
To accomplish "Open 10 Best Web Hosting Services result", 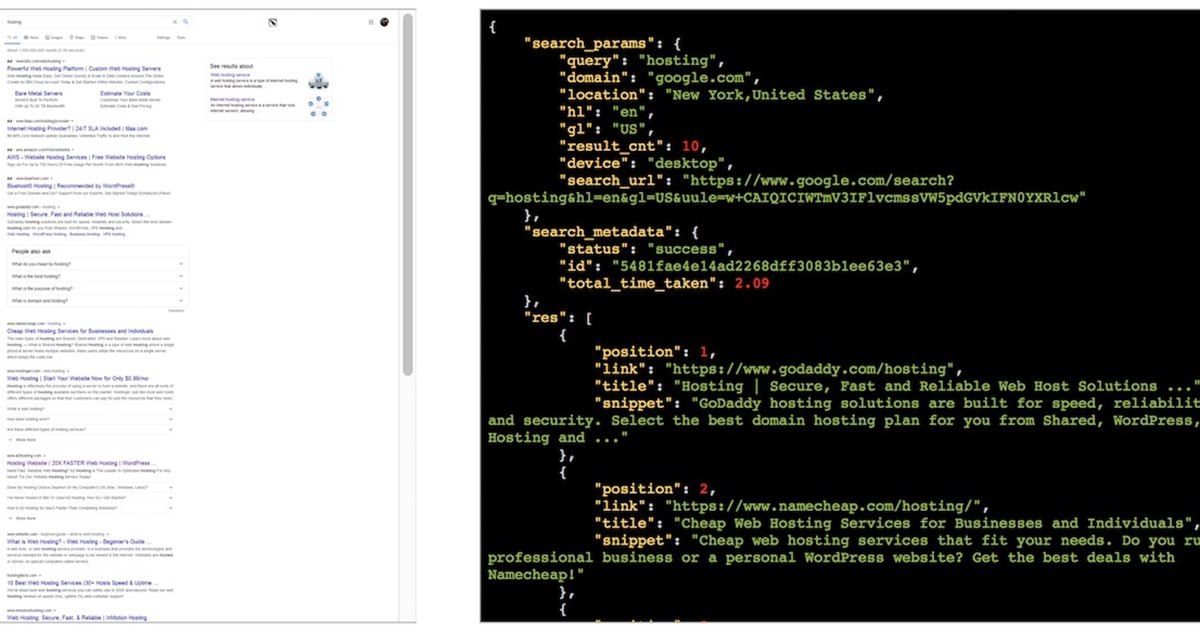I will click(x=82, y=582).
